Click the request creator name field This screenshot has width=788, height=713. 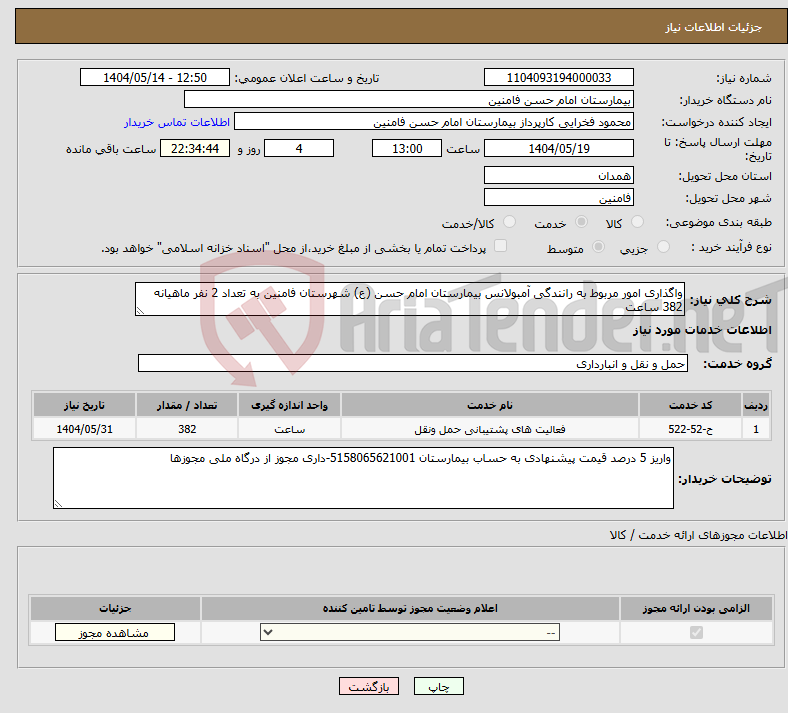point(434,122)
